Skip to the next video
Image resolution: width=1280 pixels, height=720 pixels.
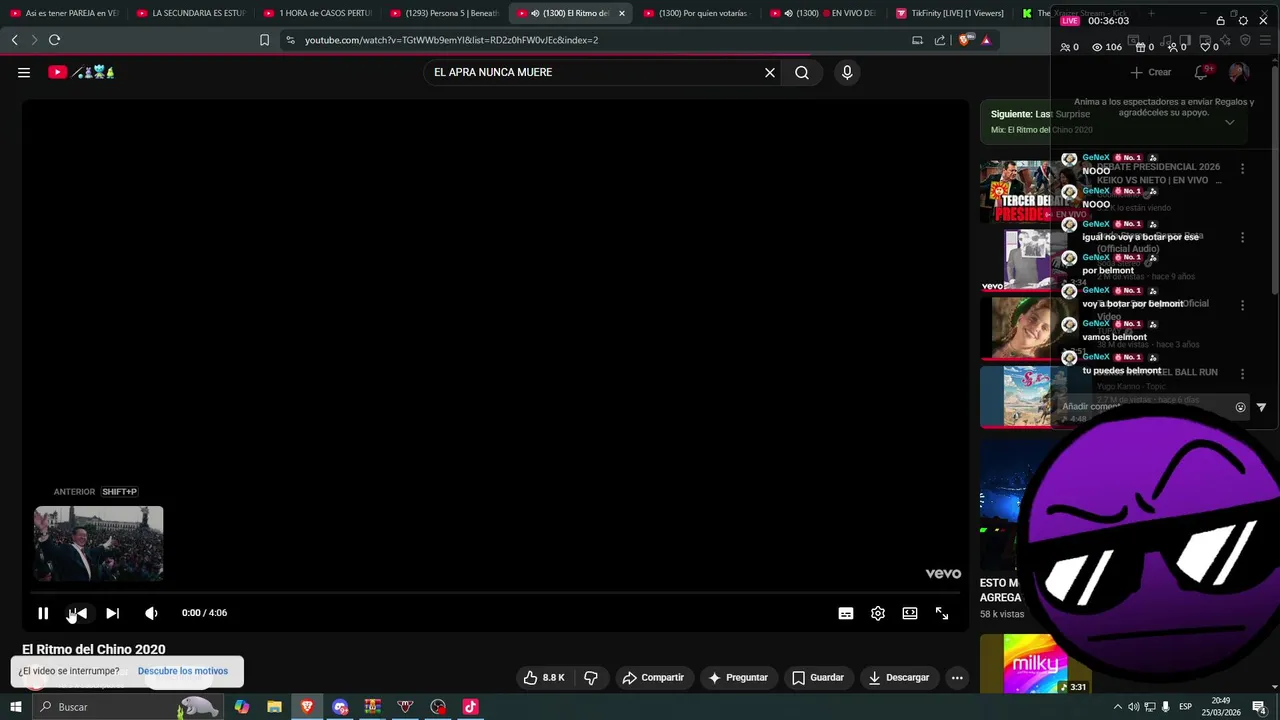[112, 613]
